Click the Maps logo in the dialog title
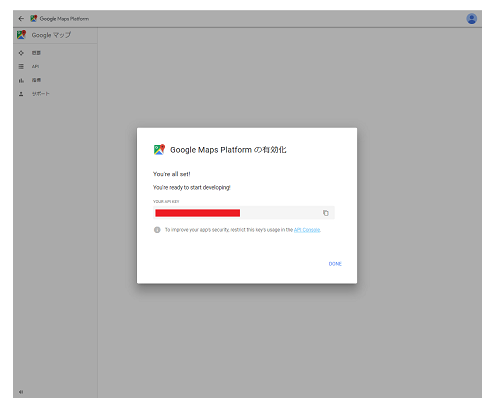 click(159, 150)
